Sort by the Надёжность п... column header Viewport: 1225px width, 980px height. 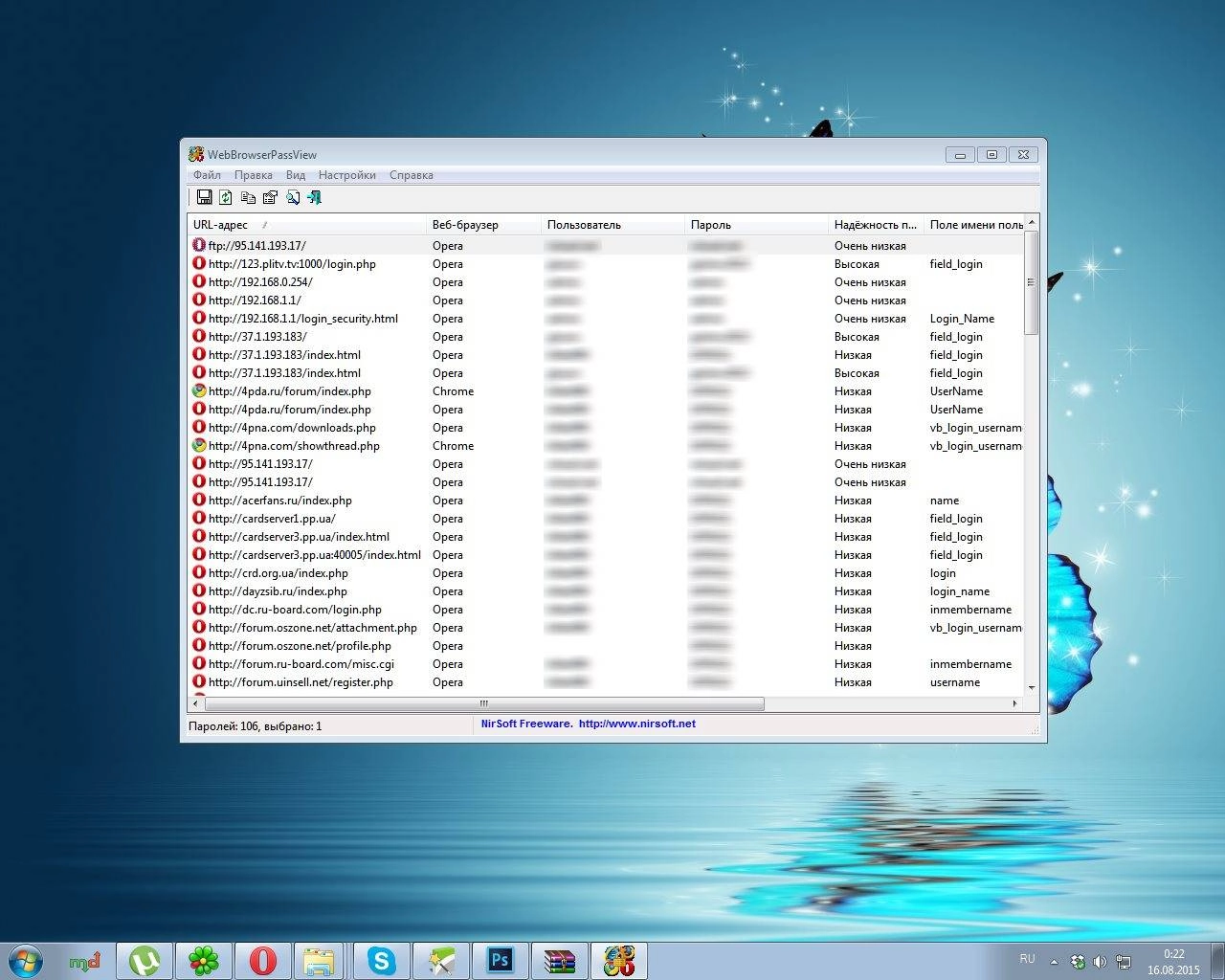click(x=876, y=225)
